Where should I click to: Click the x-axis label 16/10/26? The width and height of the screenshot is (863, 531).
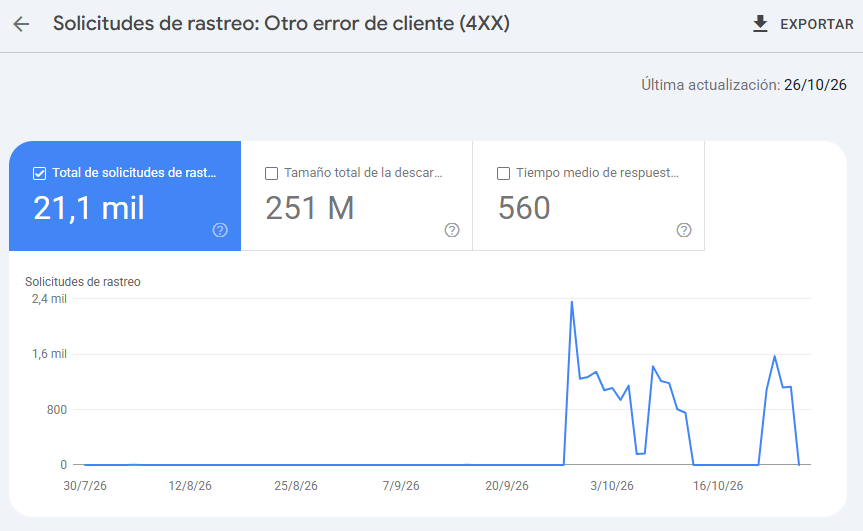click(718, 486)
